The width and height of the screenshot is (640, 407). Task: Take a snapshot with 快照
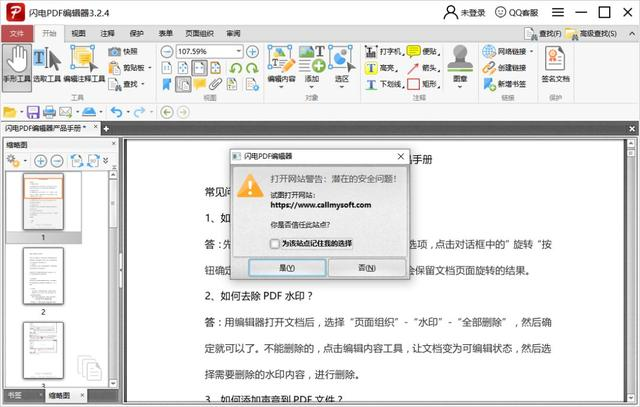click(x=124, y=51)
